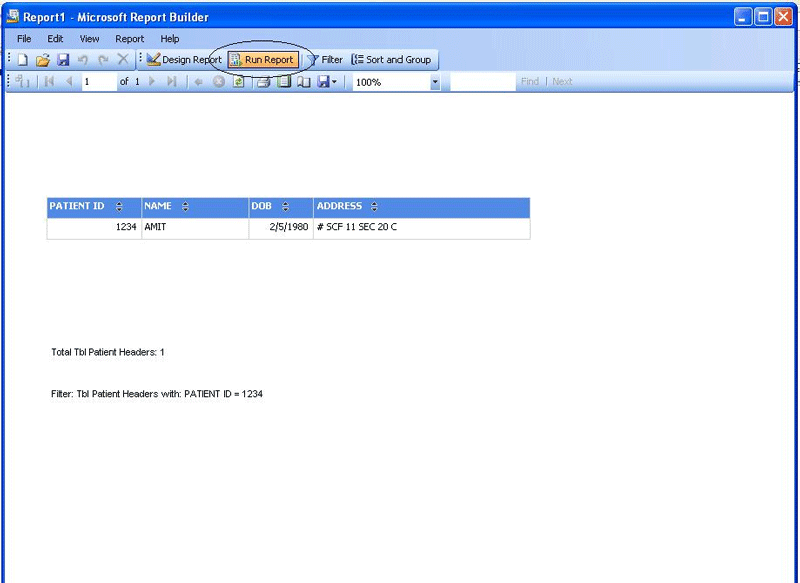This screenshot has height=583, width=800.
Task: Click the Find link
Action: click(530, 82)
